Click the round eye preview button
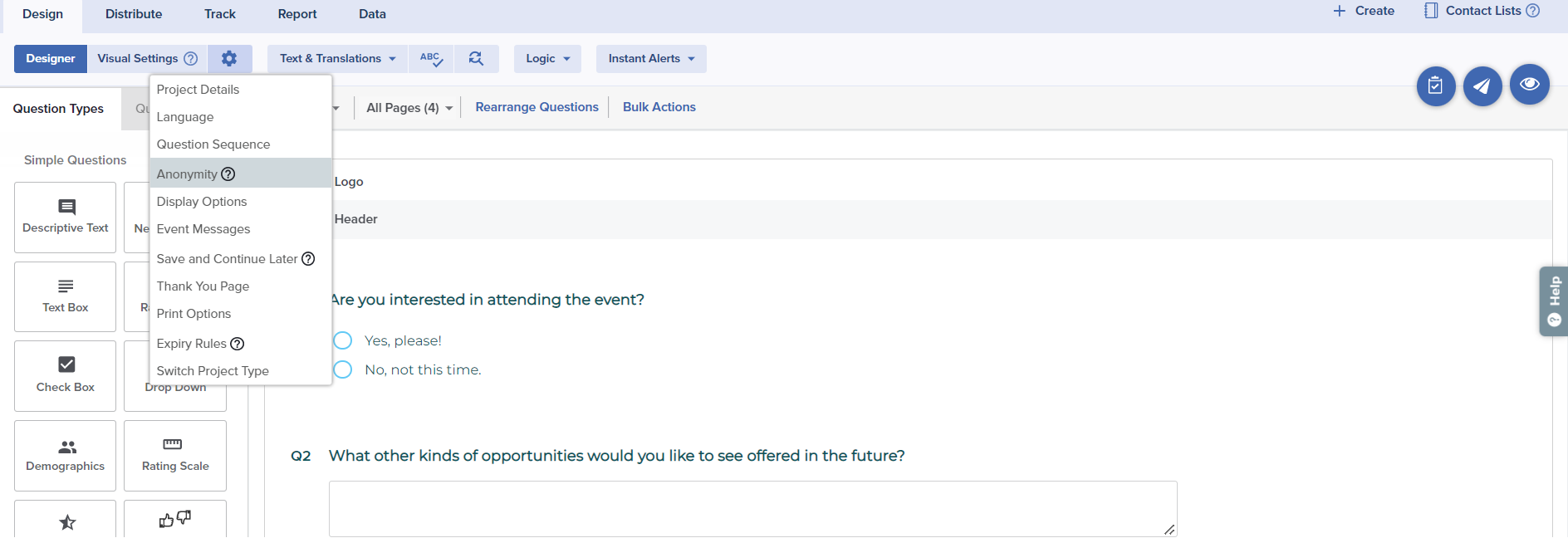 tap(1529, 85)
